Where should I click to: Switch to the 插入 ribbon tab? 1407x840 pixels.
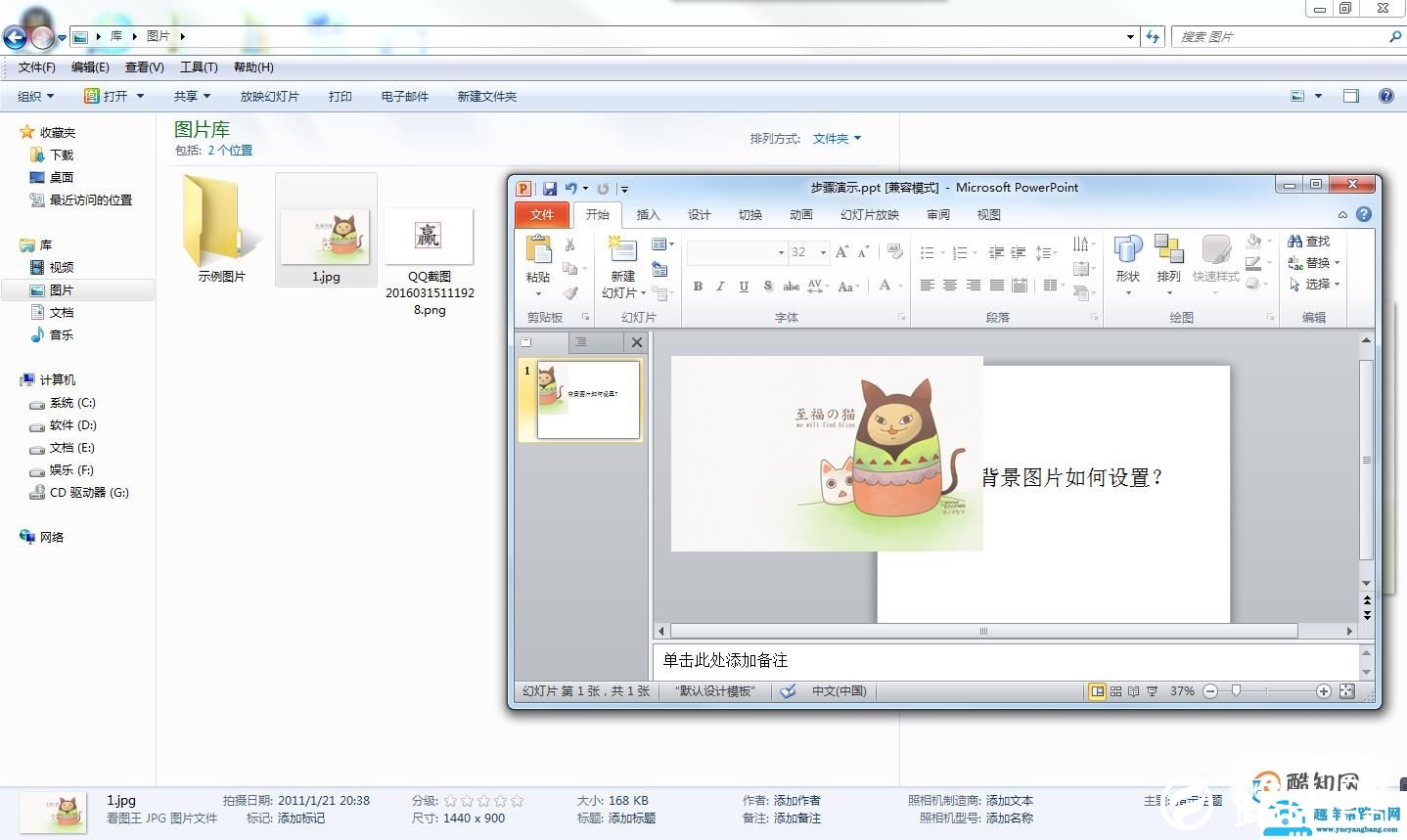coord(649,214)
